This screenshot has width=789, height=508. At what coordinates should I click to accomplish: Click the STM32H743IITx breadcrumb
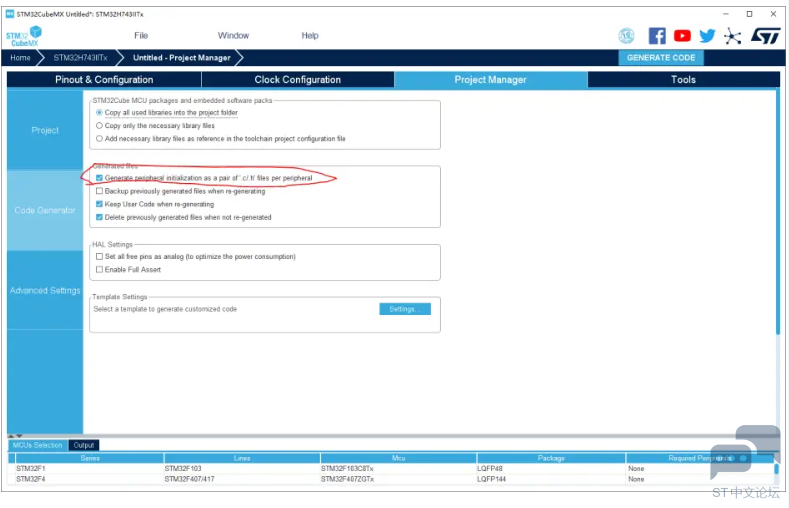[81, 58]
